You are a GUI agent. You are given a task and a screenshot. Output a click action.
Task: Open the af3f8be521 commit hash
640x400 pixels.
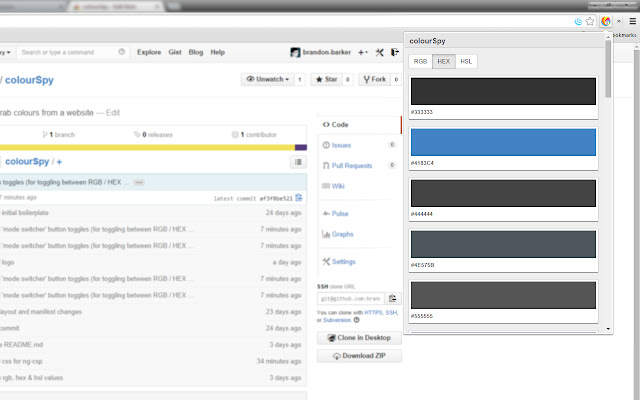pyautogui.click(x=276, y=199)
